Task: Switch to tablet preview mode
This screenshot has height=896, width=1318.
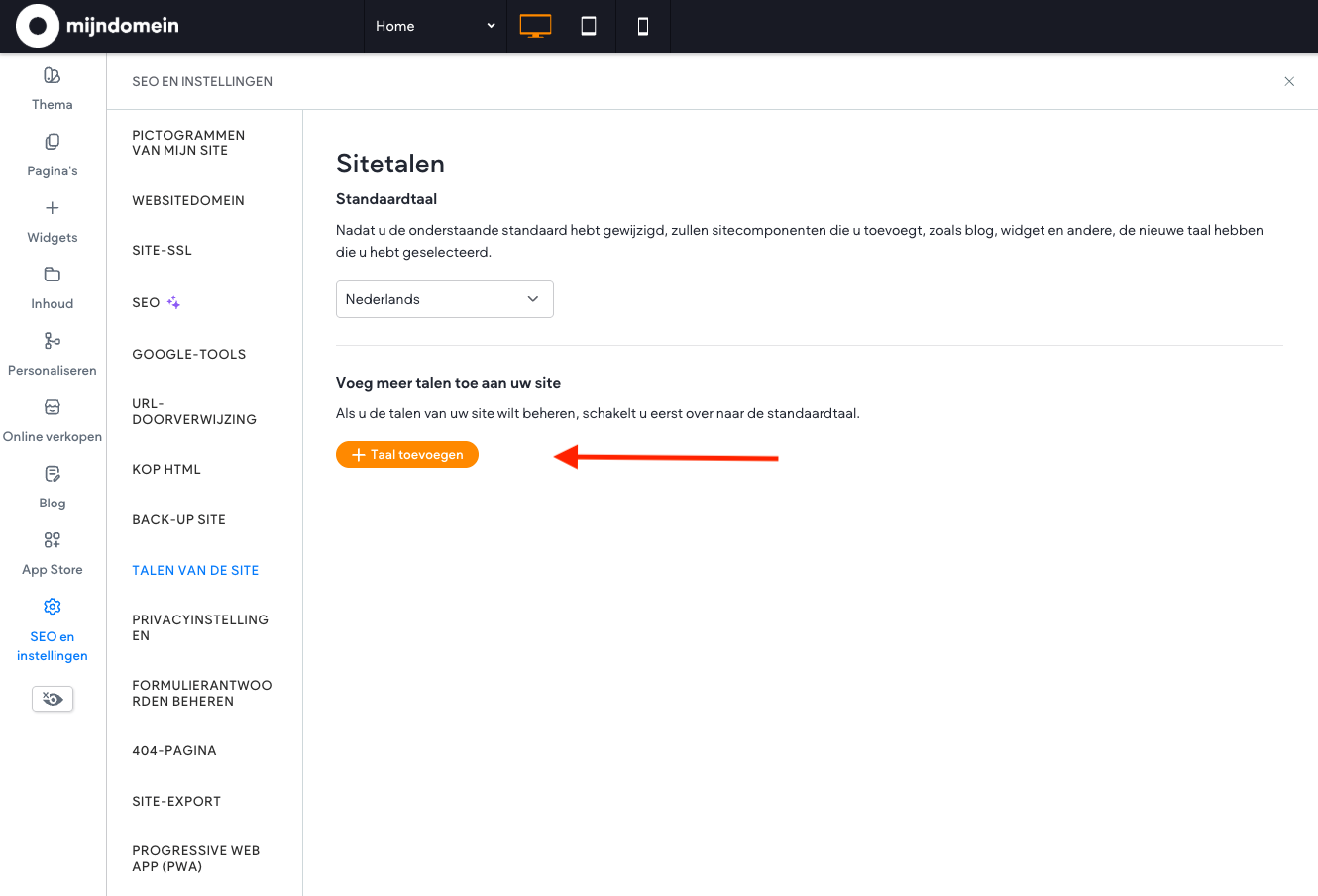Action: click(x=589, y=26)
